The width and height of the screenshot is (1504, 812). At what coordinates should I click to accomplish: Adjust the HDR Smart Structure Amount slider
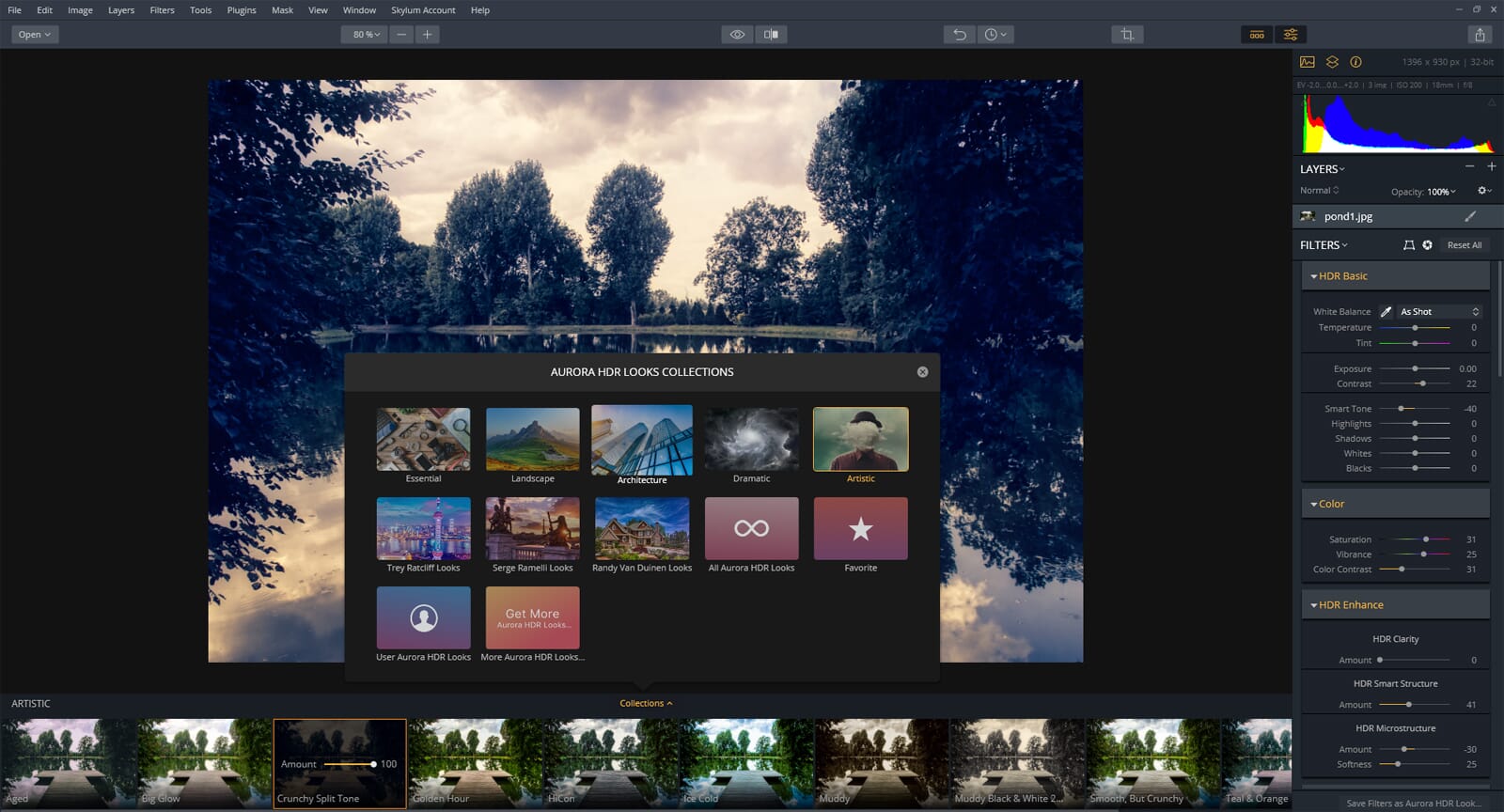(1416, 705)
